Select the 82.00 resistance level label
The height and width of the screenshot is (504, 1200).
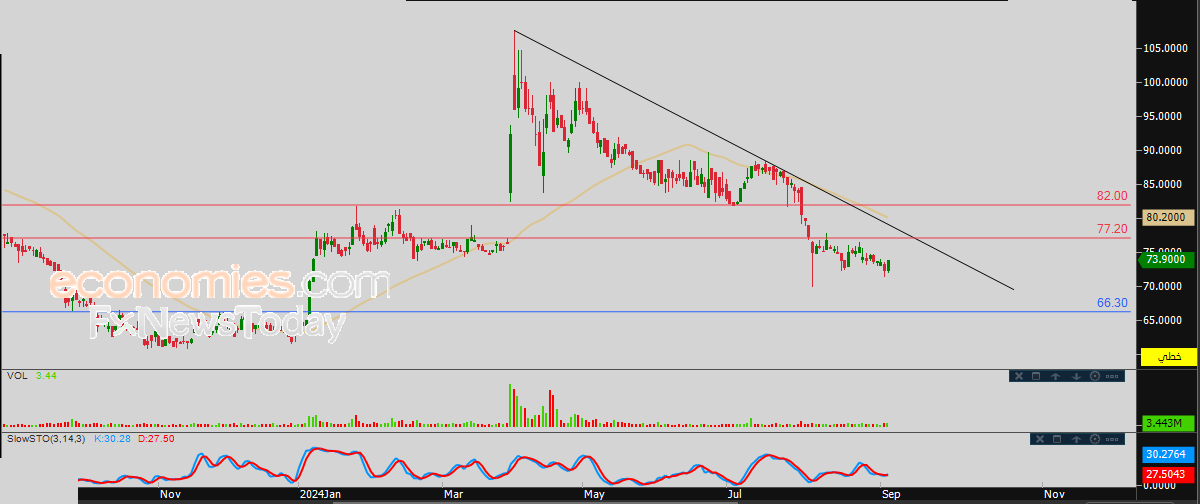(1112, 196)
